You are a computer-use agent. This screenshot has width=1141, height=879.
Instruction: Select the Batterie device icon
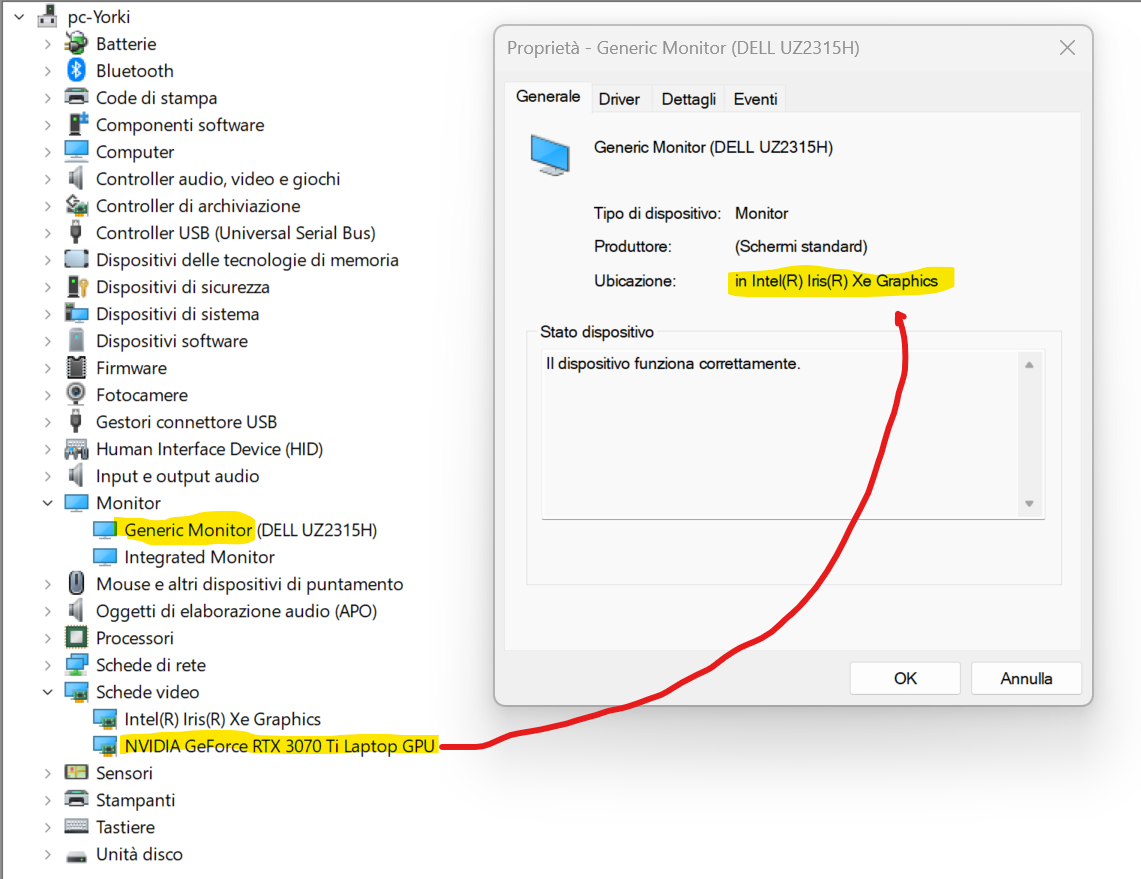click(74, 43)
